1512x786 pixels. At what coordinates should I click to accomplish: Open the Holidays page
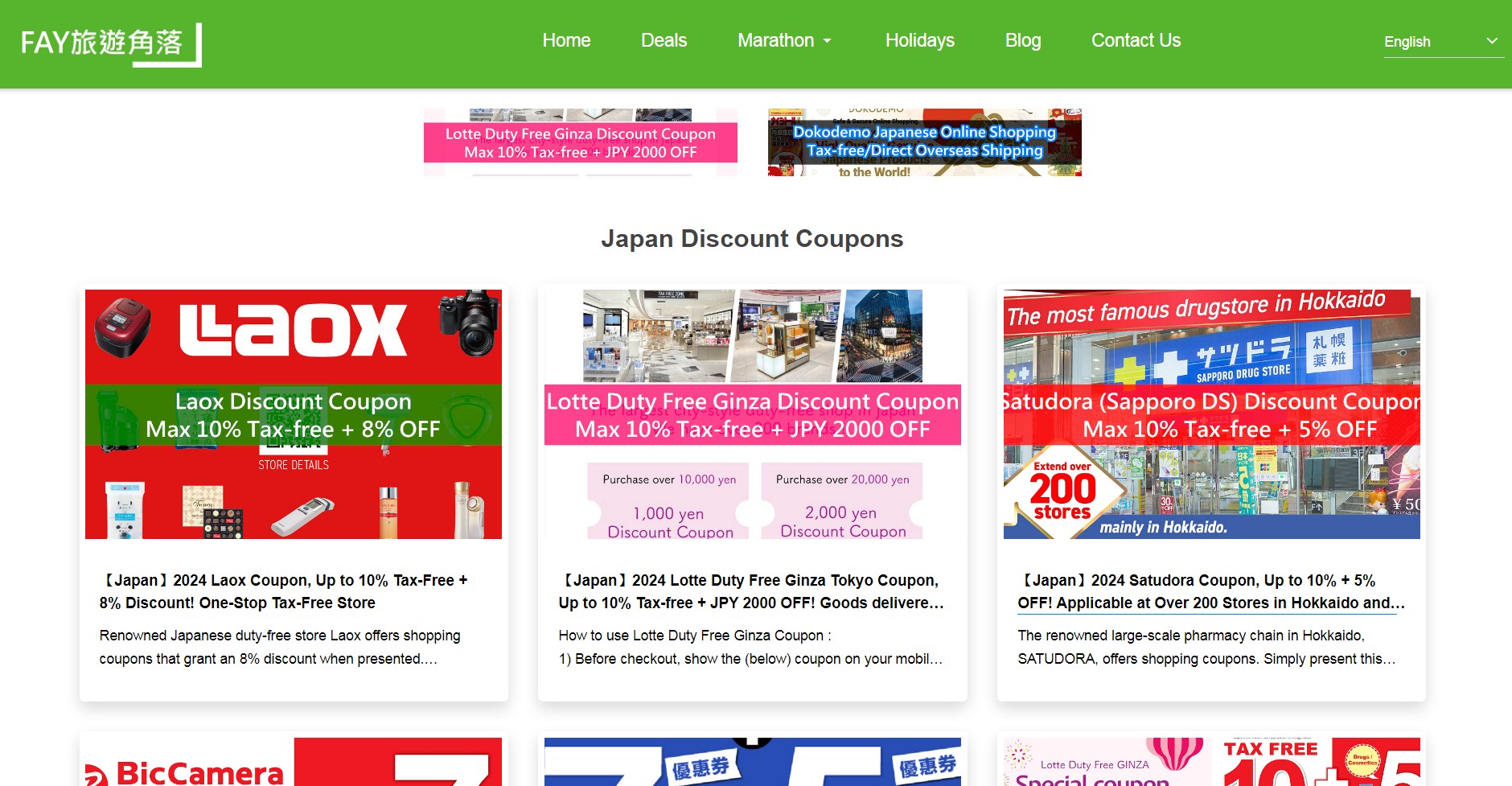coord(919,40)
